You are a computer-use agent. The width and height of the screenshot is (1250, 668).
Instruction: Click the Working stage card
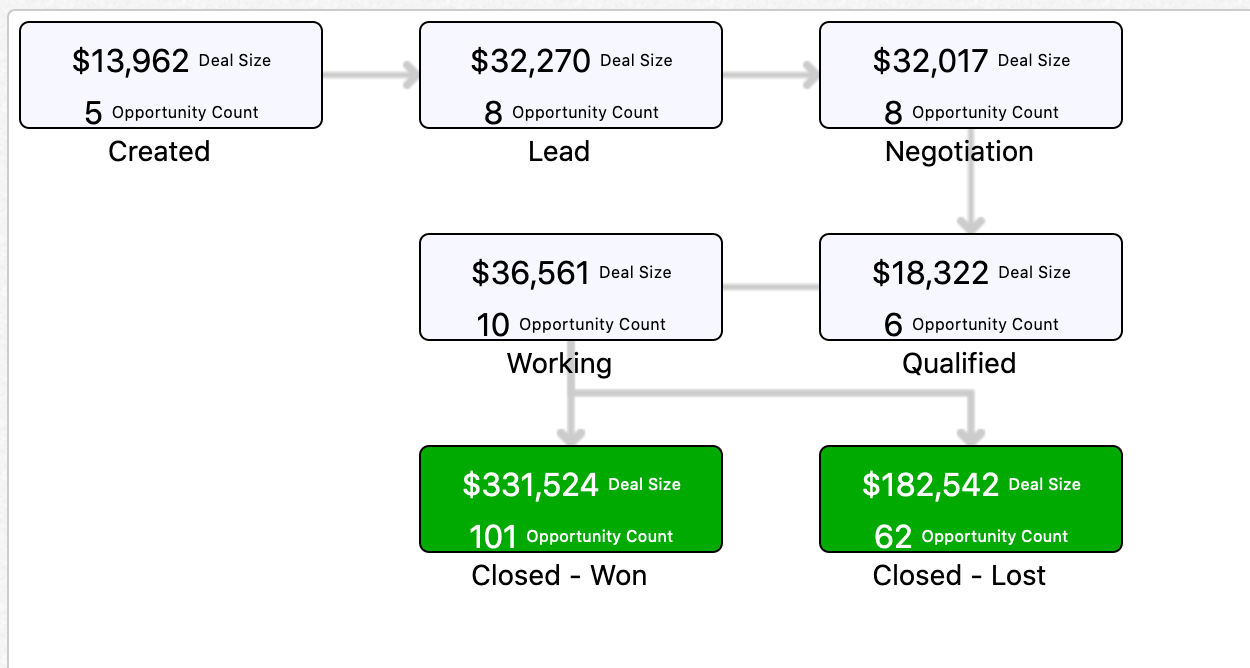pyautogui.click(x=570, y=288)
